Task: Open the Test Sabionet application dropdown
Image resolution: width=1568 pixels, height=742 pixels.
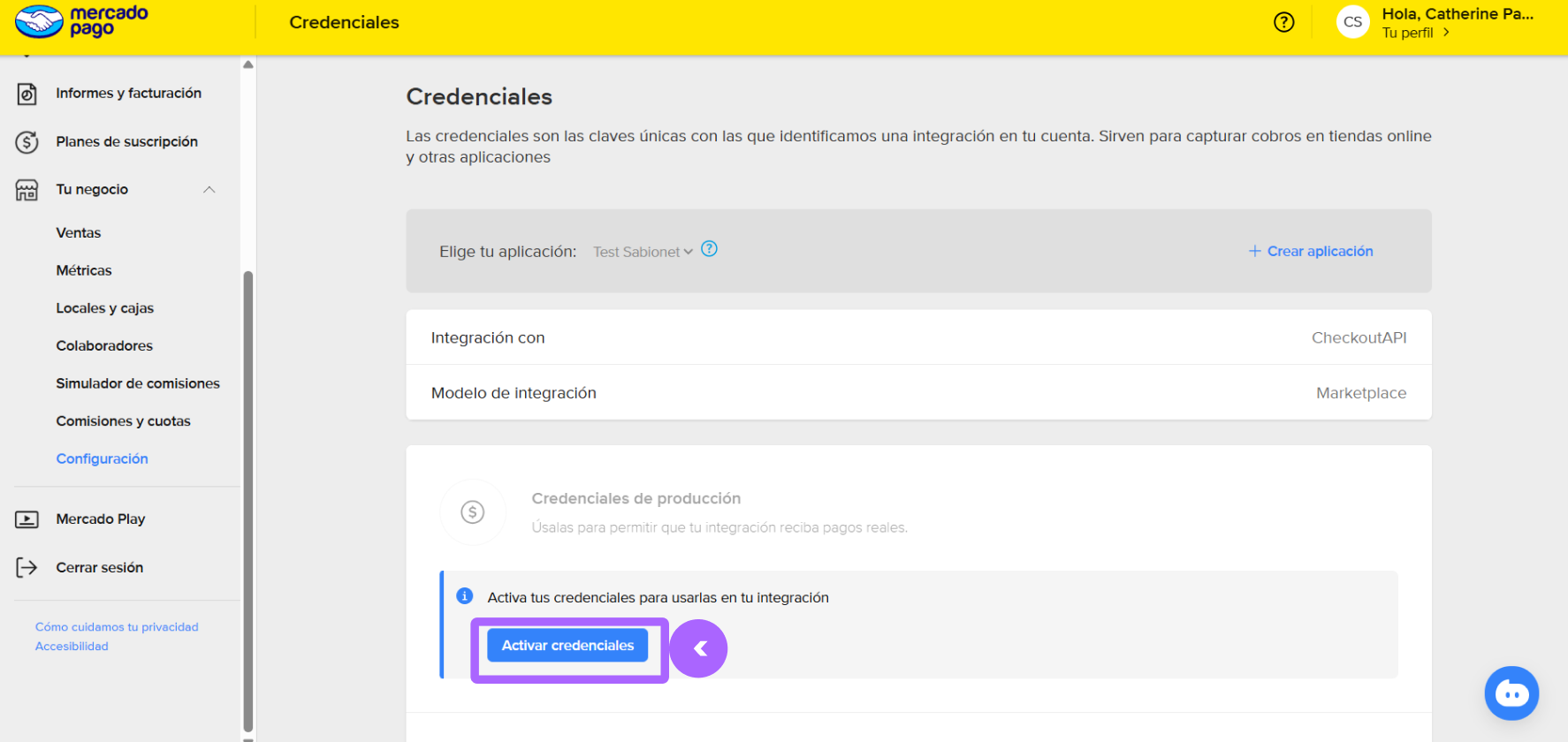Action: click(643, 252)
